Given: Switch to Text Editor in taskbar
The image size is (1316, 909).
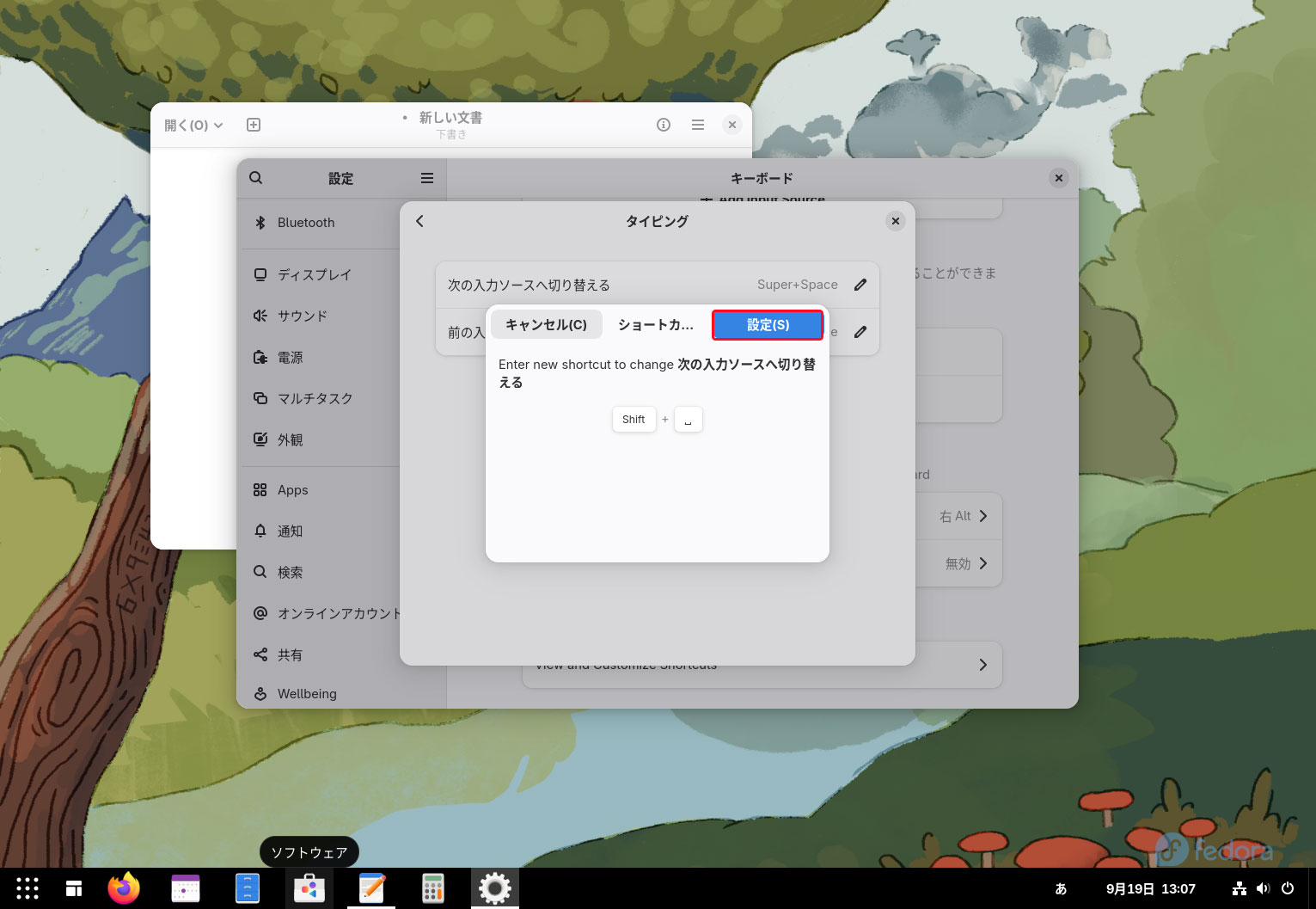Looking at the screenshot, I should (x=371, y=888).
